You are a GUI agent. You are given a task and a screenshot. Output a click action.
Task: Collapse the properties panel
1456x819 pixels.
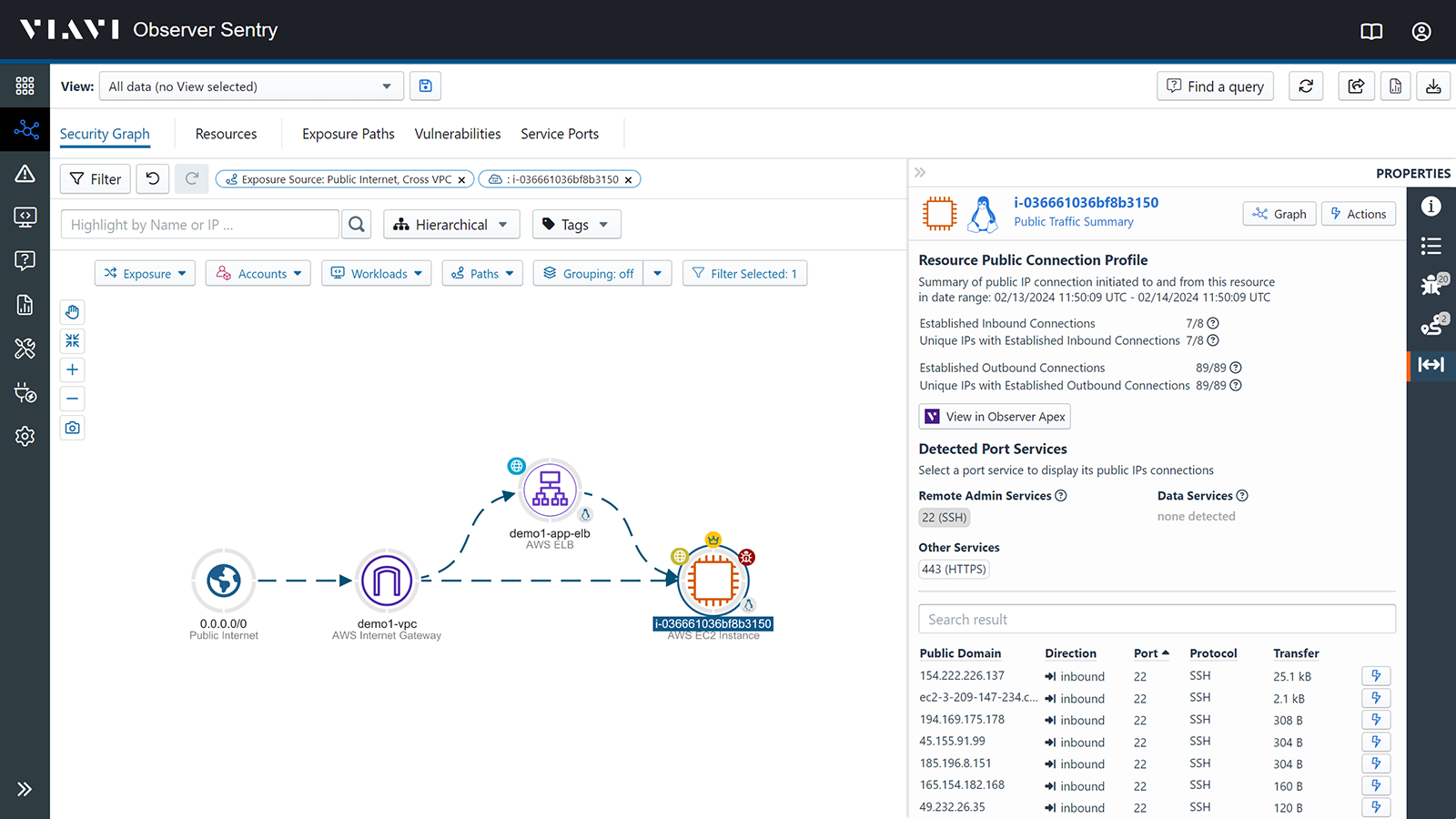[x=920, y=172]
